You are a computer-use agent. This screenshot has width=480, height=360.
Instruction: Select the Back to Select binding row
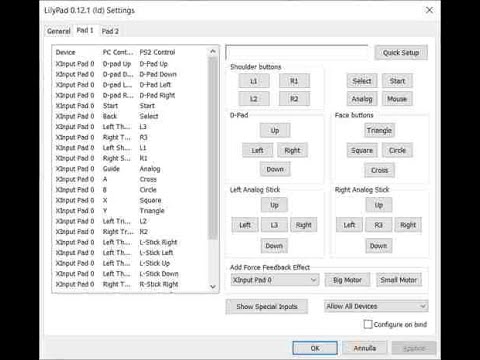click(130, 116)
